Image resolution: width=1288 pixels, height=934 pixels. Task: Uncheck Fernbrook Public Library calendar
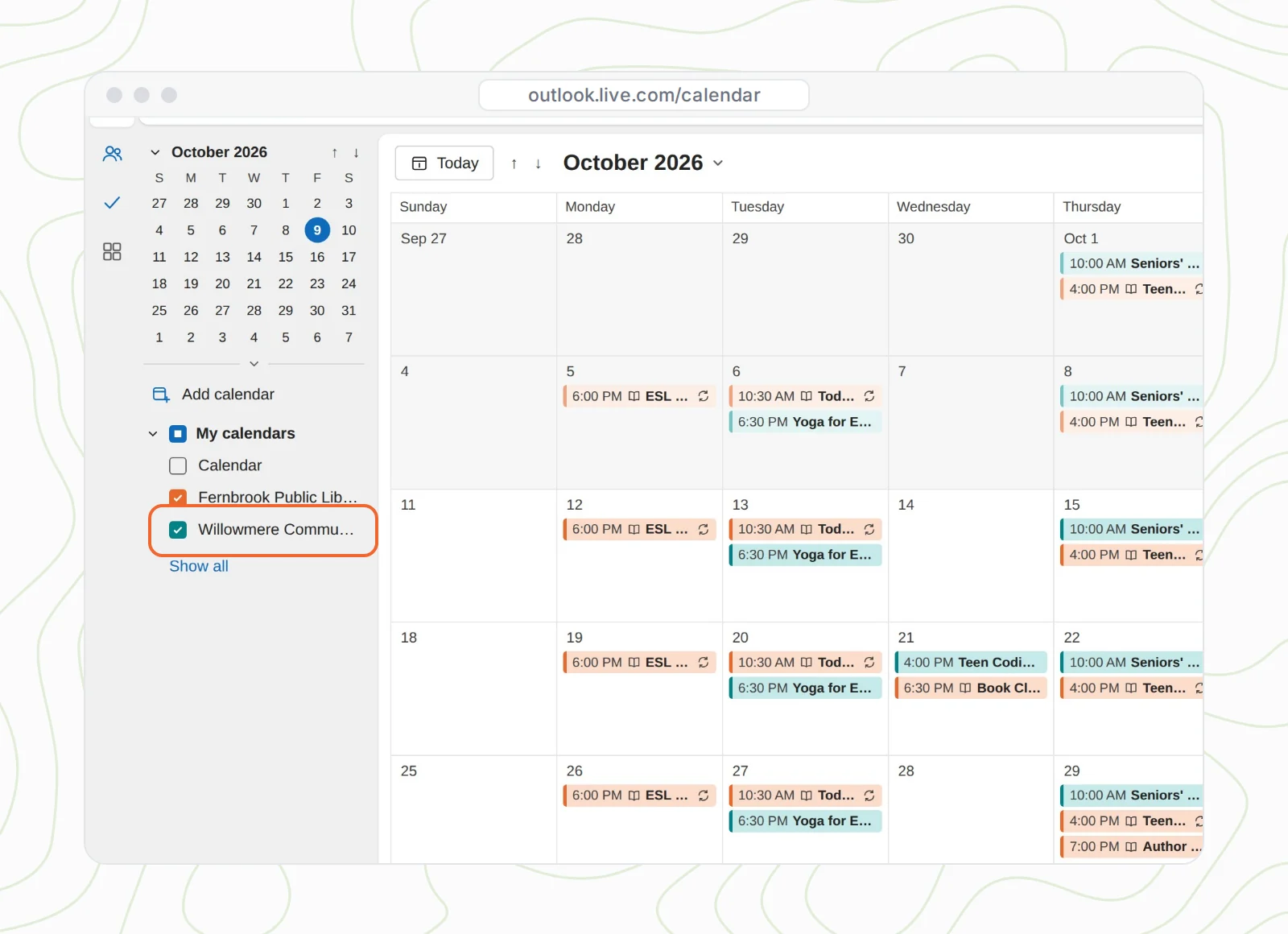(178, 497)
